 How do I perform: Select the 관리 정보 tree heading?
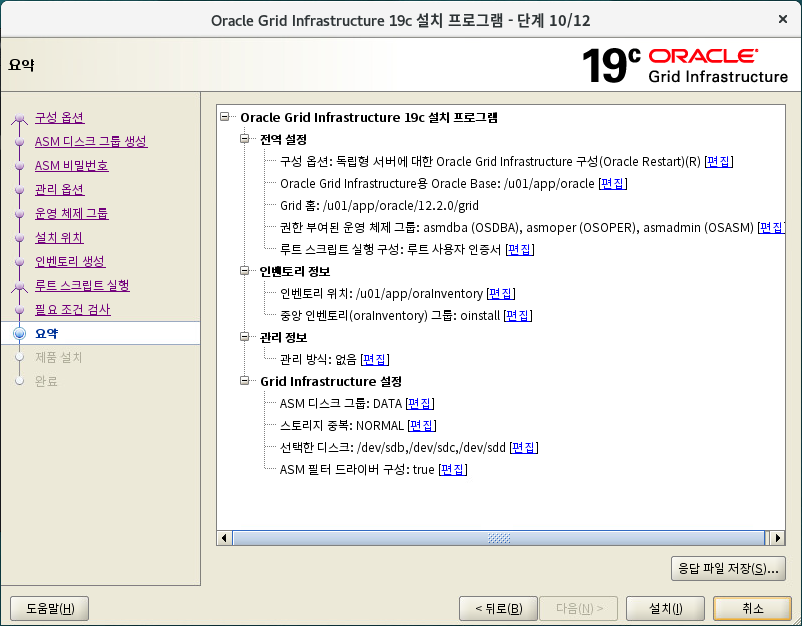tap(283, 337)
